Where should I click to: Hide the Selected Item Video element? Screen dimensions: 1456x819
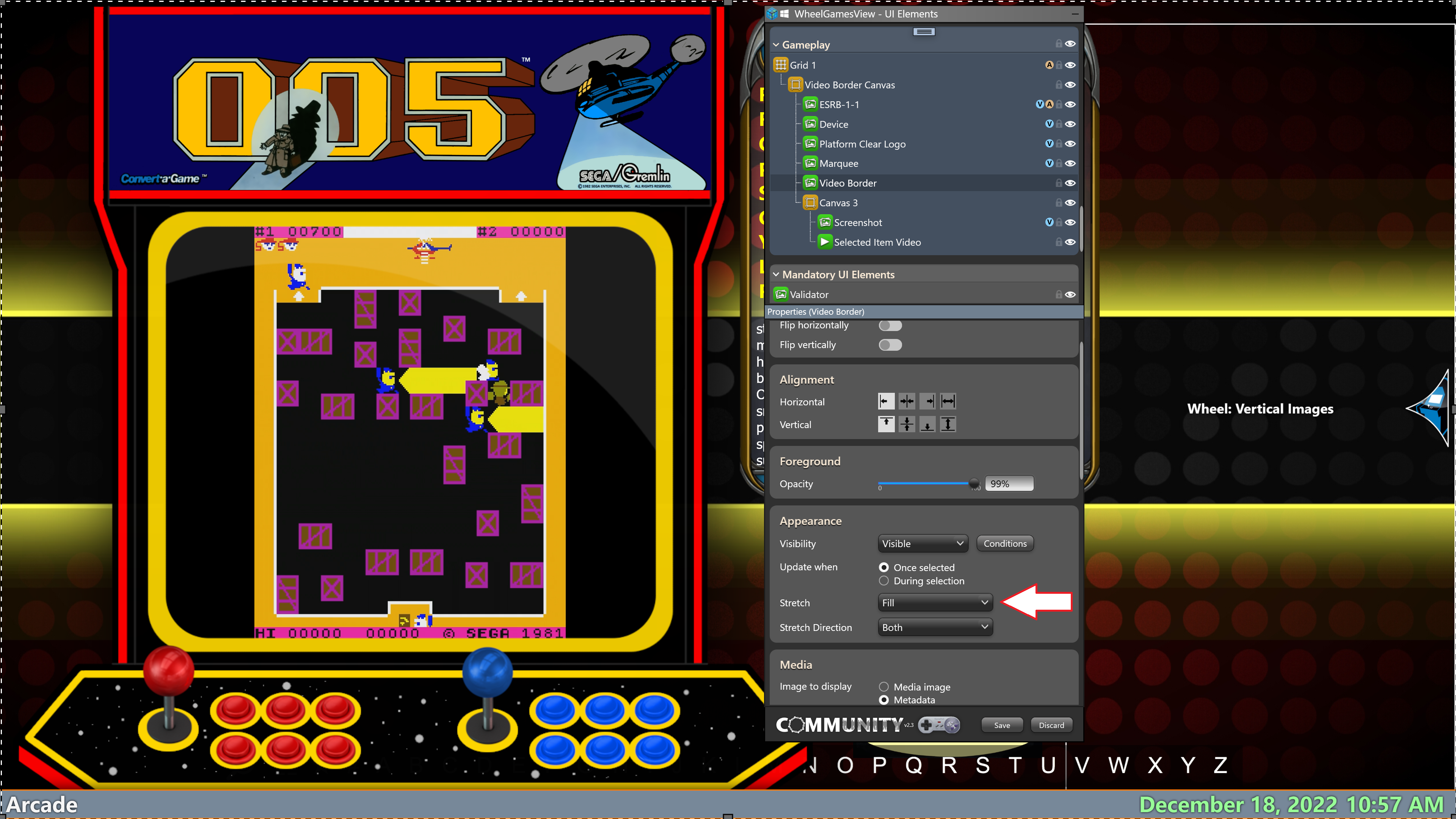point(1070,242)
